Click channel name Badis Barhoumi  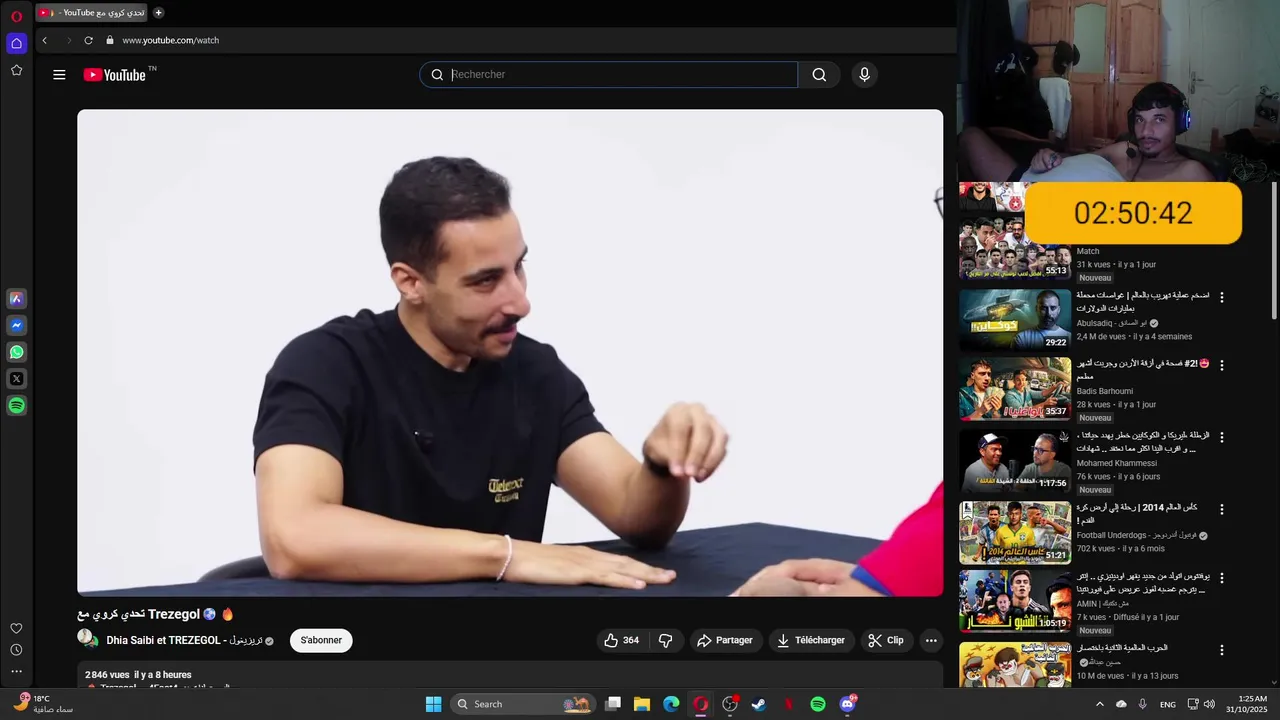pyautogui.click(x=1104, y=391)
